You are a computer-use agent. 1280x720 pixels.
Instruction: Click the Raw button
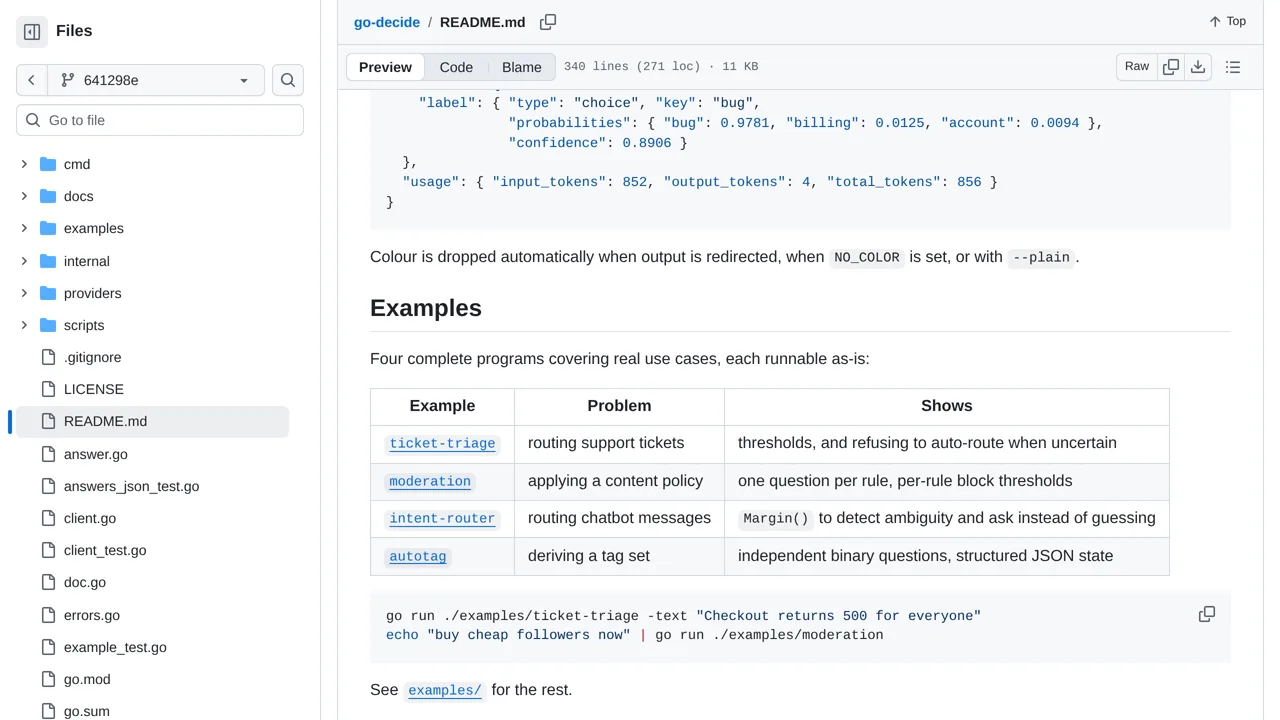1137,67
